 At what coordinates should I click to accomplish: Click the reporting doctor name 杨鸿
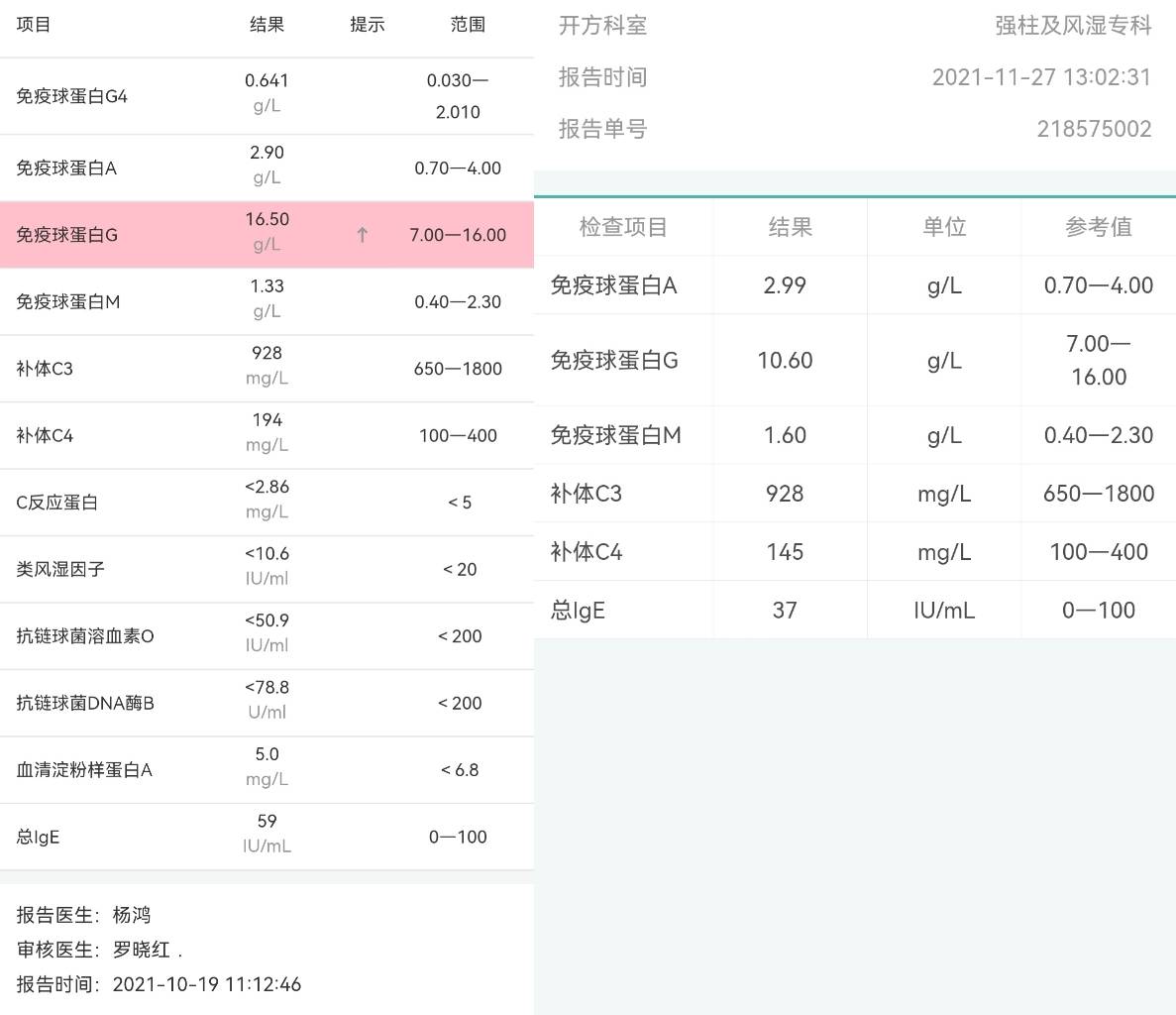coord(132,915)
